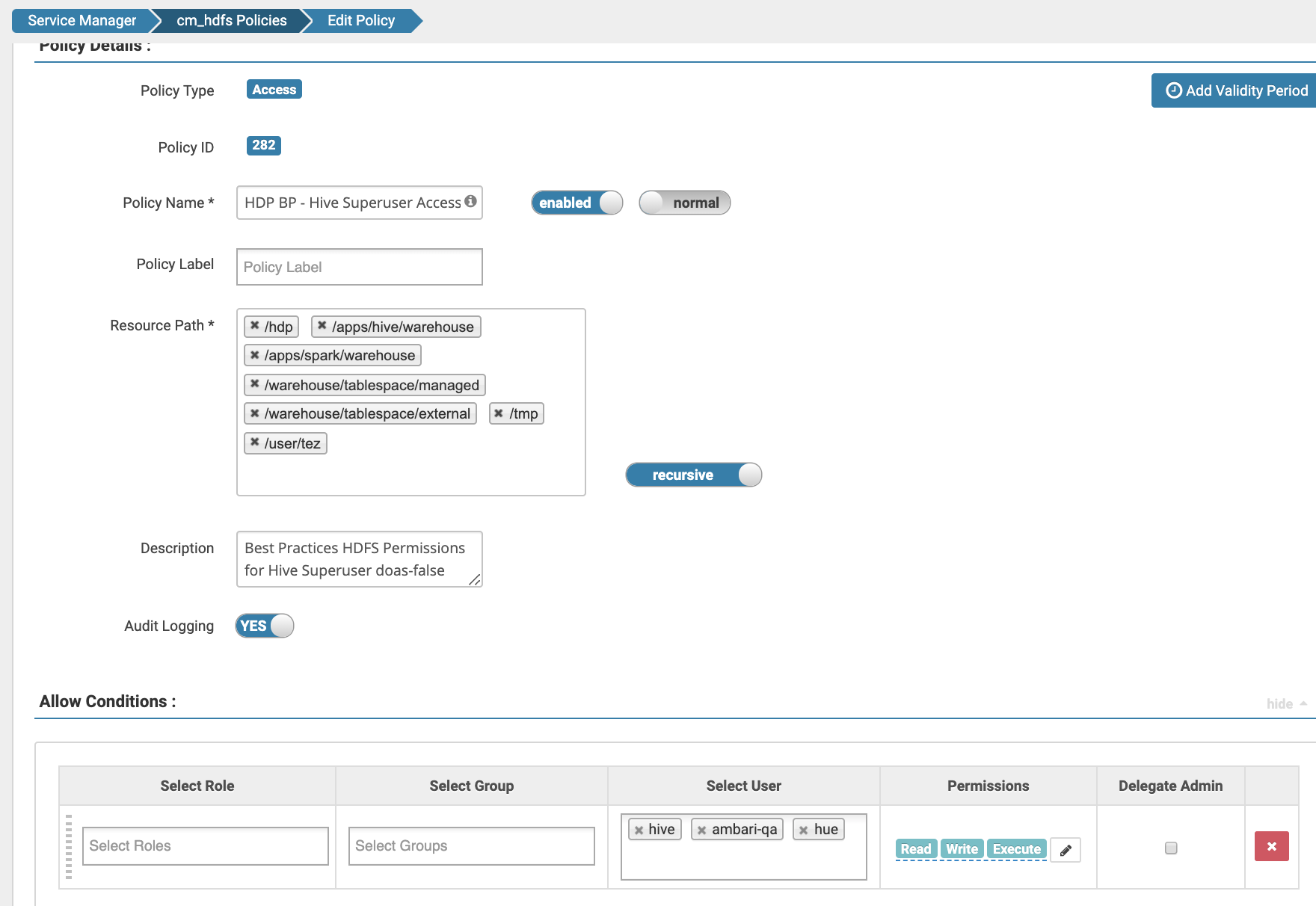Click the Policy Label input field
Viewport: 1316px width, 906px height.
359,267
